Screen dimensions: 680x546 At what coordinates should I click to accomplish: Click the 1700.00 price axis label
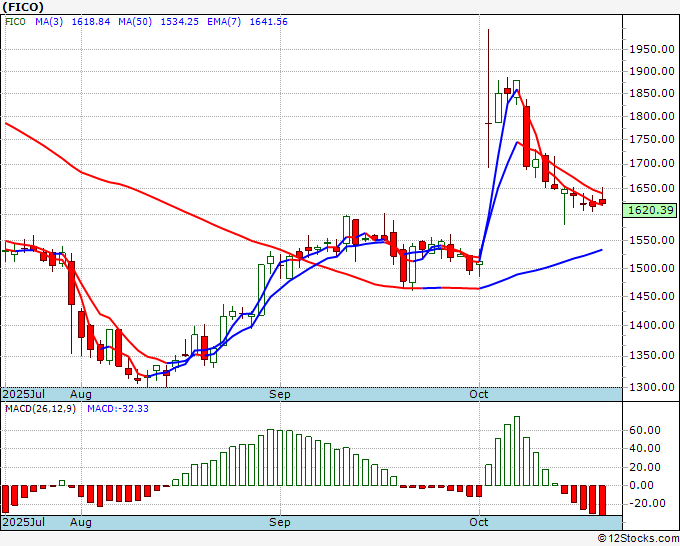pyautogui.click(x=652, y=163)
